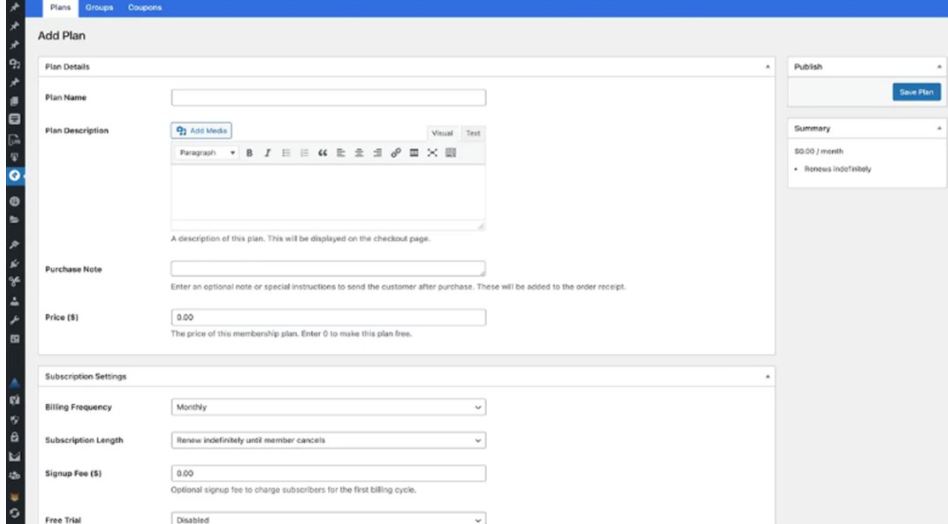Open the Billing Frequency dropdown

coord(328,407)
